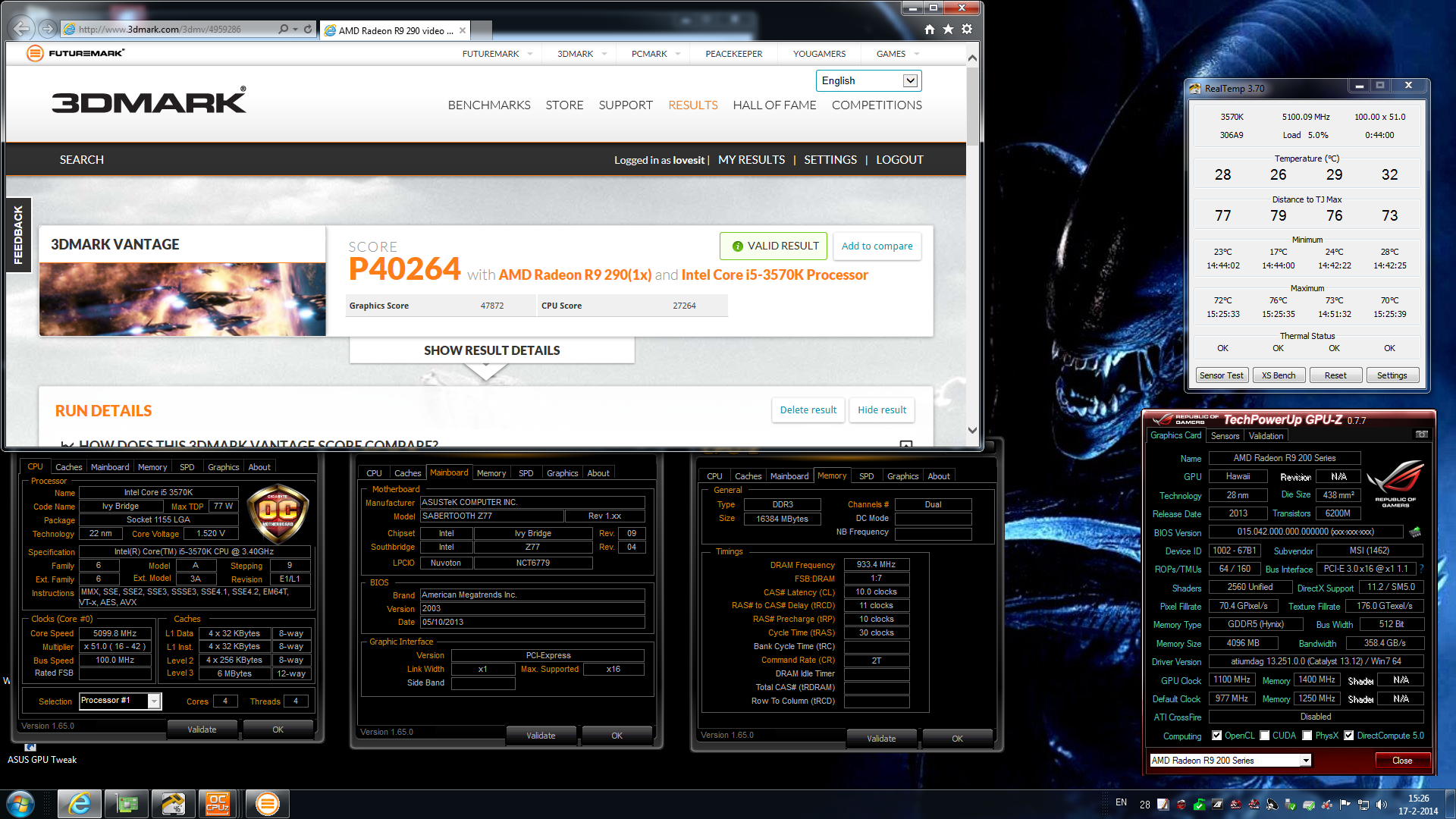Screen dimensions: 1456x819
Task: Expand the FUTUREMARK menu arrow
Action: coord(530,54)
